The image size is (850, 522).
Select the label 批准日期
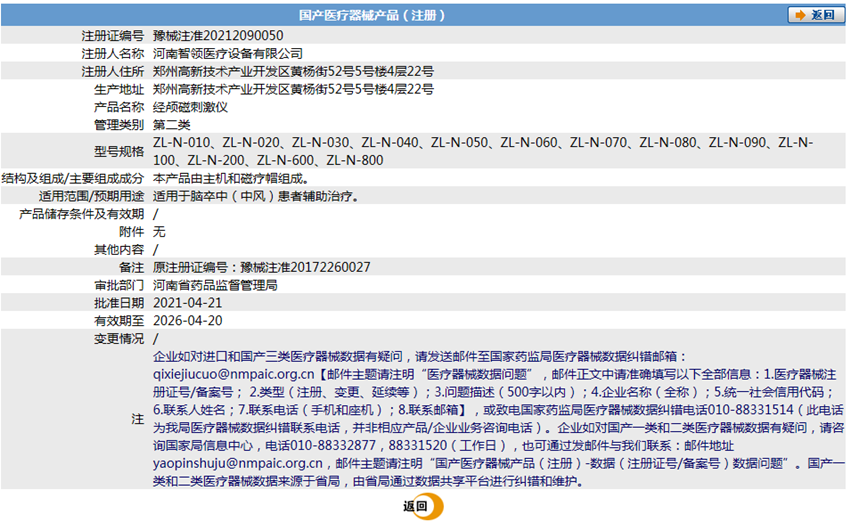point(119,303)
